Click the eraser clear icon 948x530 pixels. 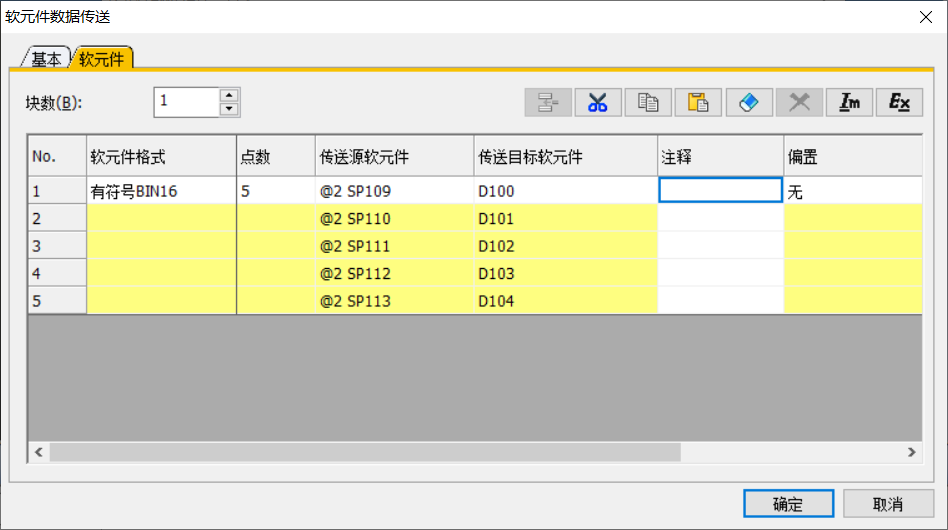(749, 102)
